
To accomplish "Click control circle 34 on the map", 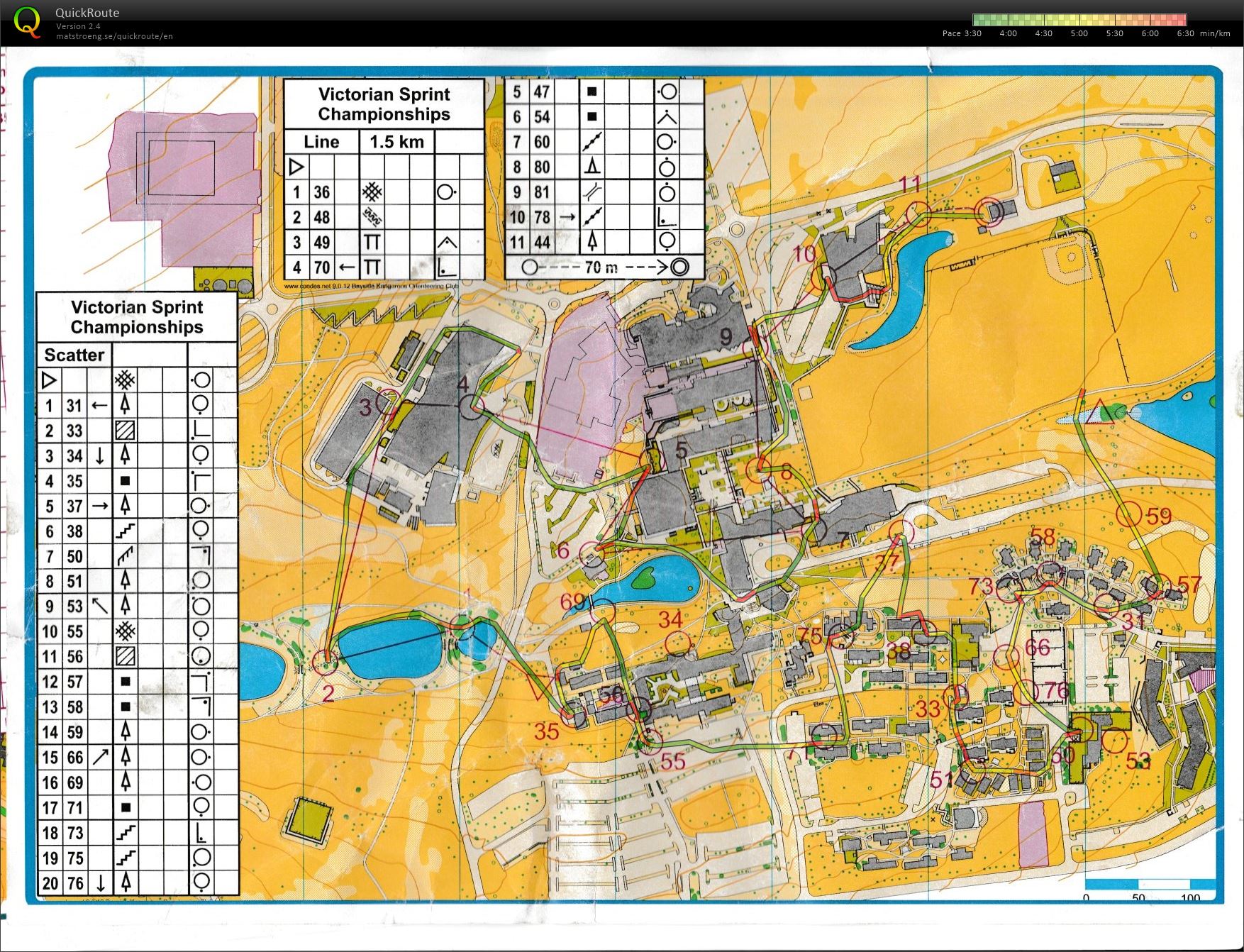I will coord(678,643).
